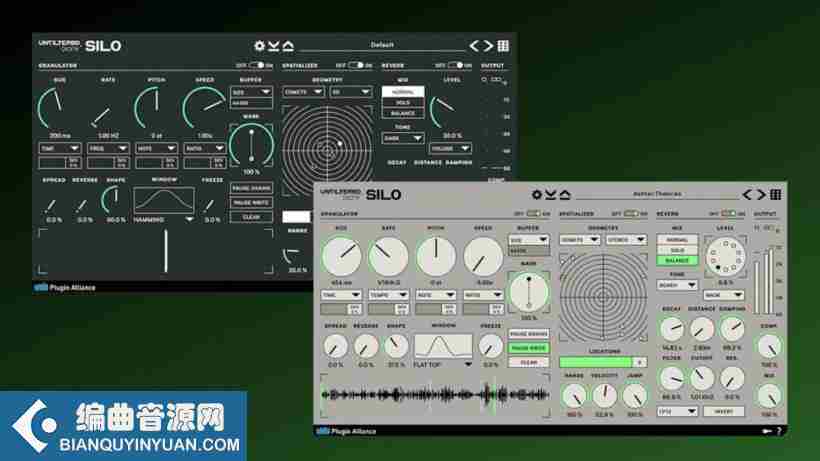Click Clear button in light window
Screen dimensions: 820x461
point(528,362)
